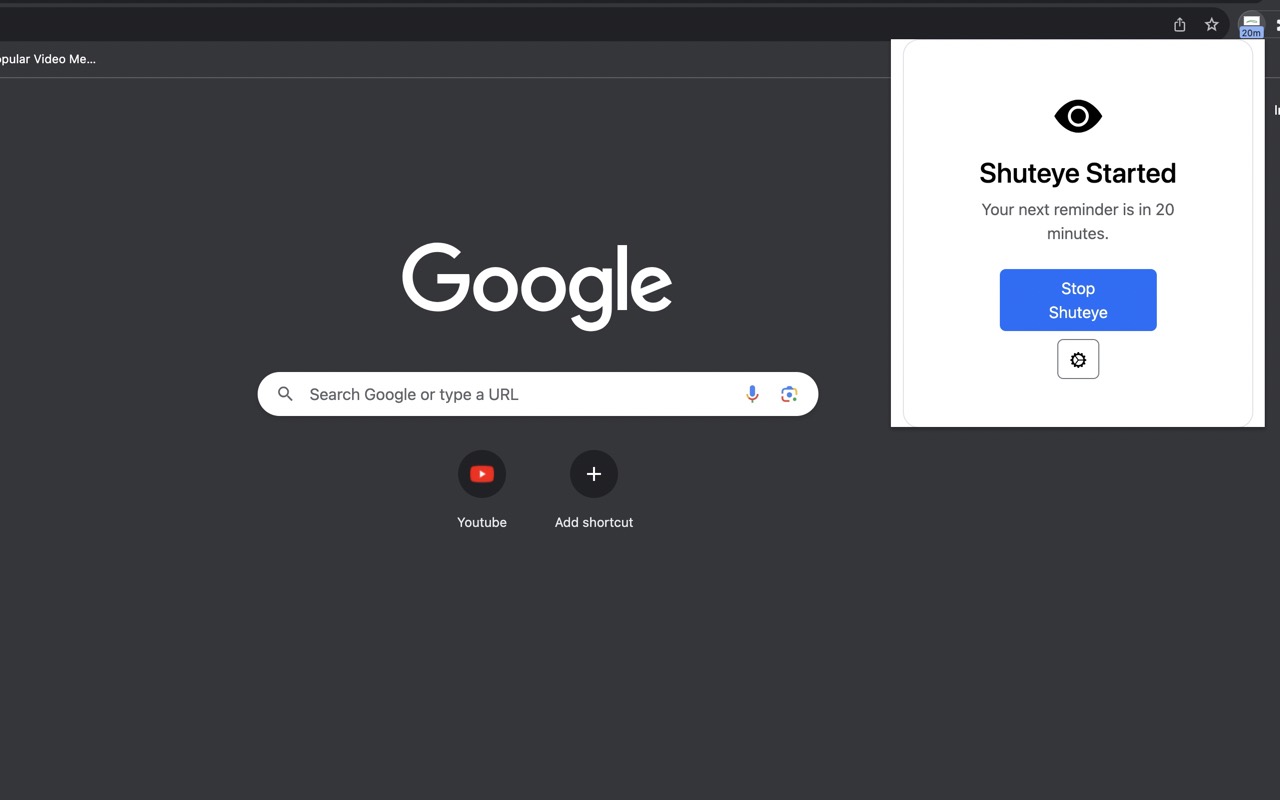
Task: Click the plus icon to add a shortcut
Action: pyautogui.click(x=593, y=473)
